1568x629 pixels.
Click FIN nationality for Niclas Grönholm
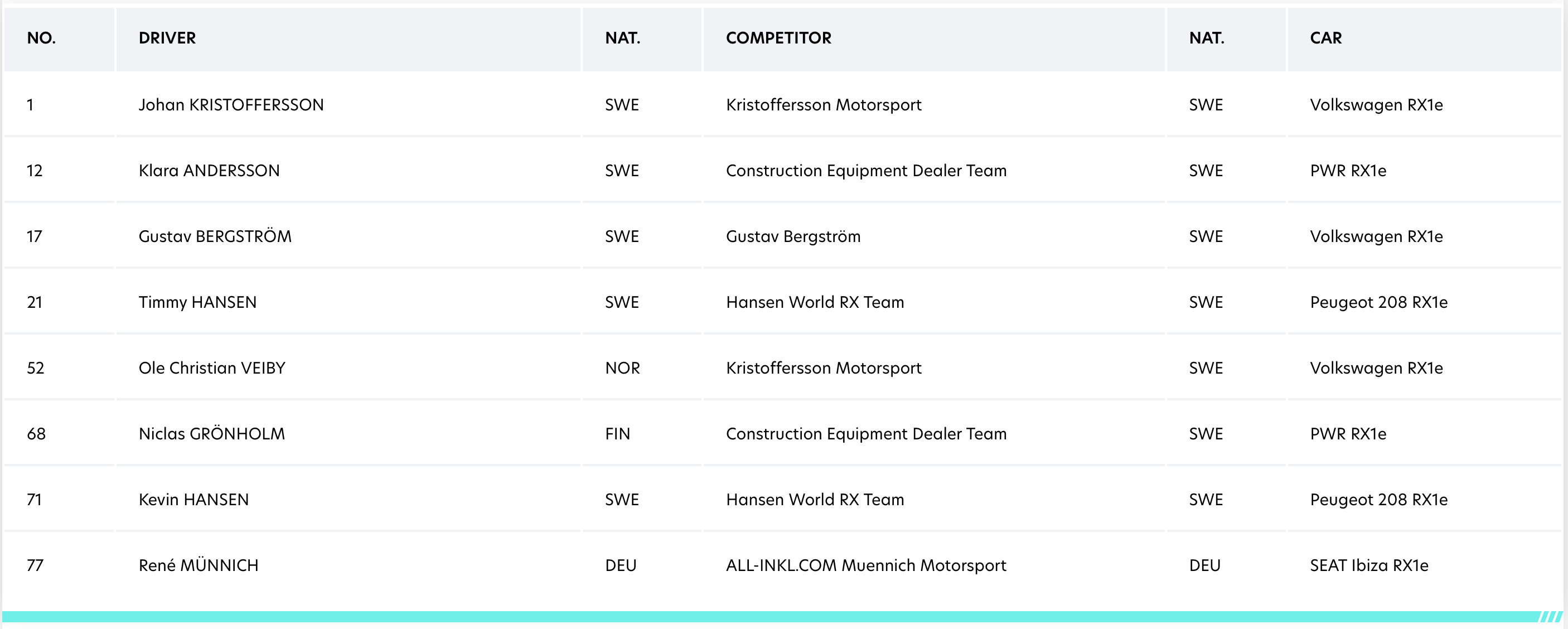point(617,433)
